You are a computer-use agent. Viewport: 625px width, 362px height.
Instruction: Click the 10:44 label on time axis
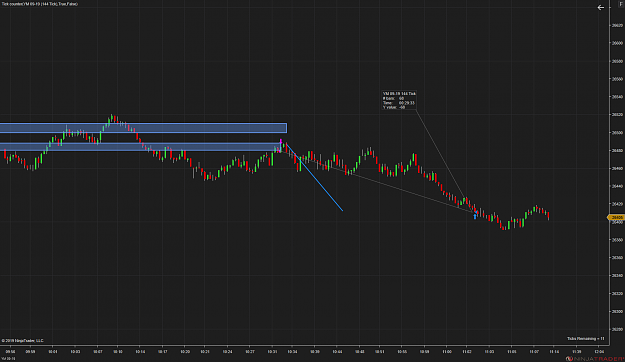click(337, 352)
